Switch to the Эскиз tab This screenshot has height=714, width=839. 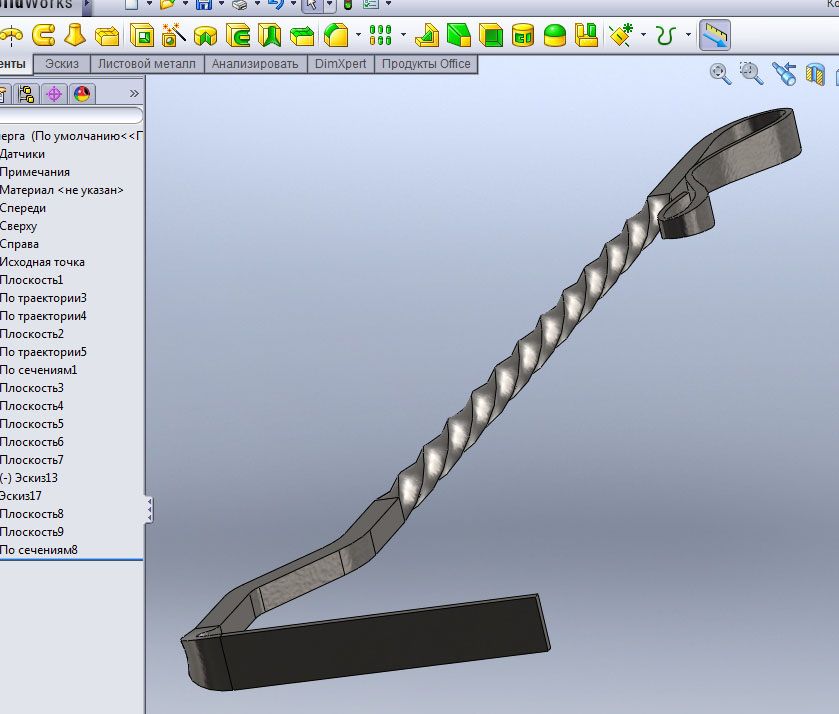[62, 64]
